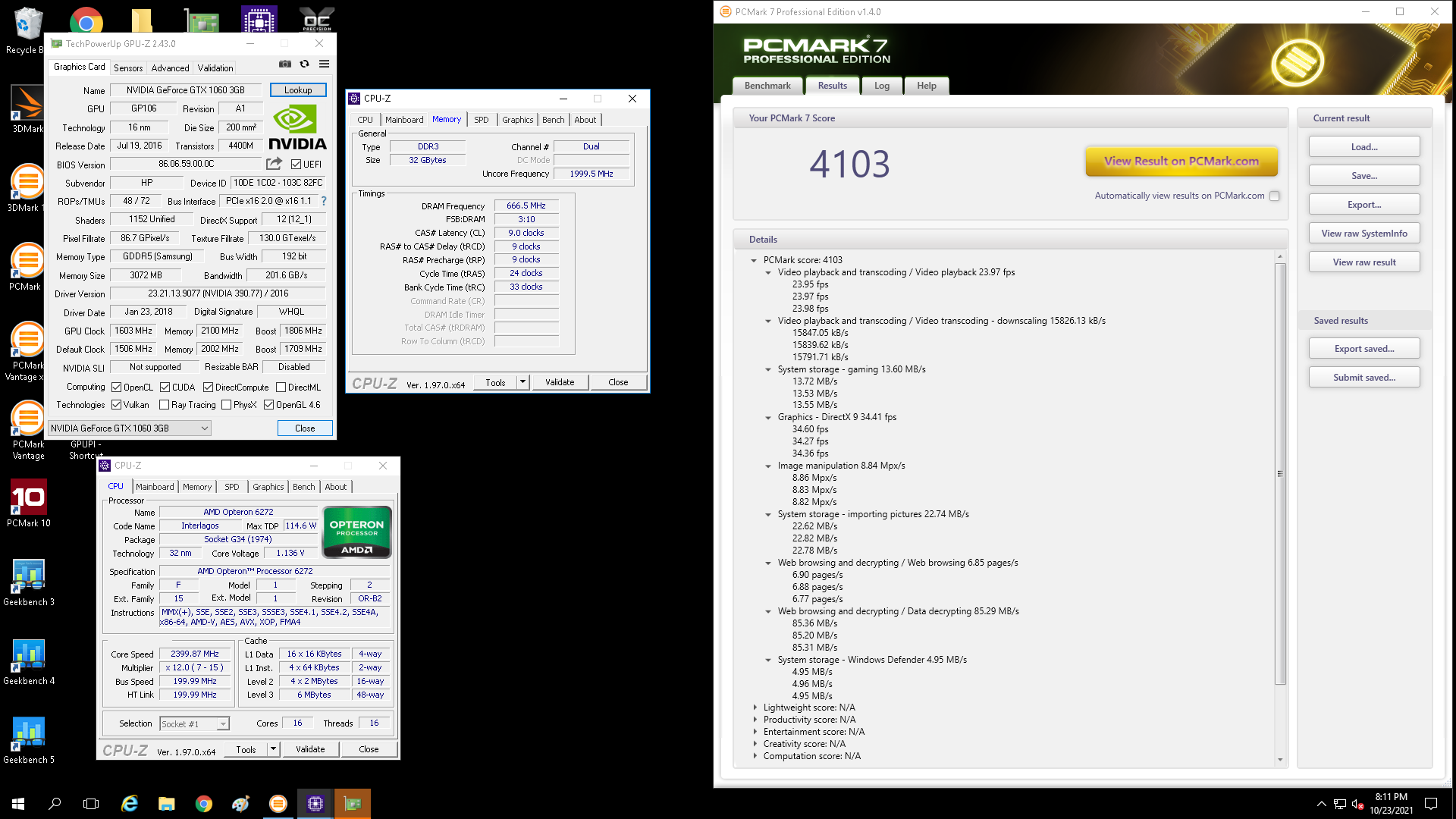Image resolution: width=1456 pixels, height=819 pixels.
Task: Enable the Ray Tracing checkbox
Action: (x=164, y=405)
